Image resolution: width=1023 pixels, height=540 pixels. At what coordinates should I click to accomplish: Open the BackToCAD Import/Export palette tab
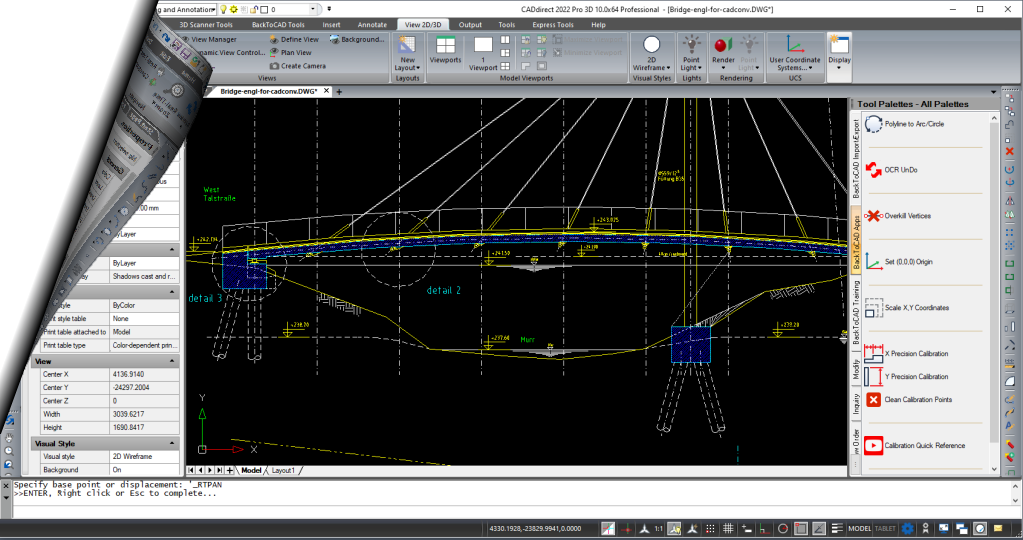click(x=856, y=158)
